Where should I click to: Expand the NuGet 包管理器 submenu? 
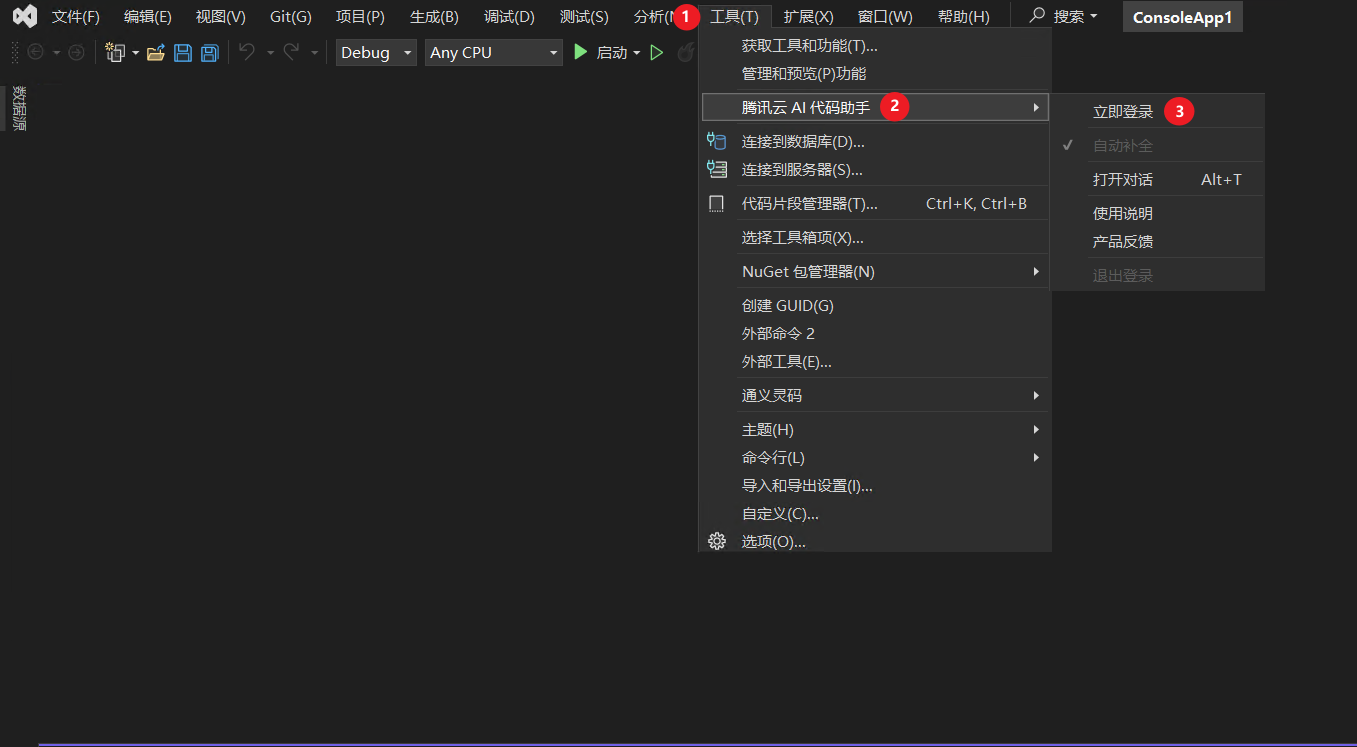tap(875, 271)
